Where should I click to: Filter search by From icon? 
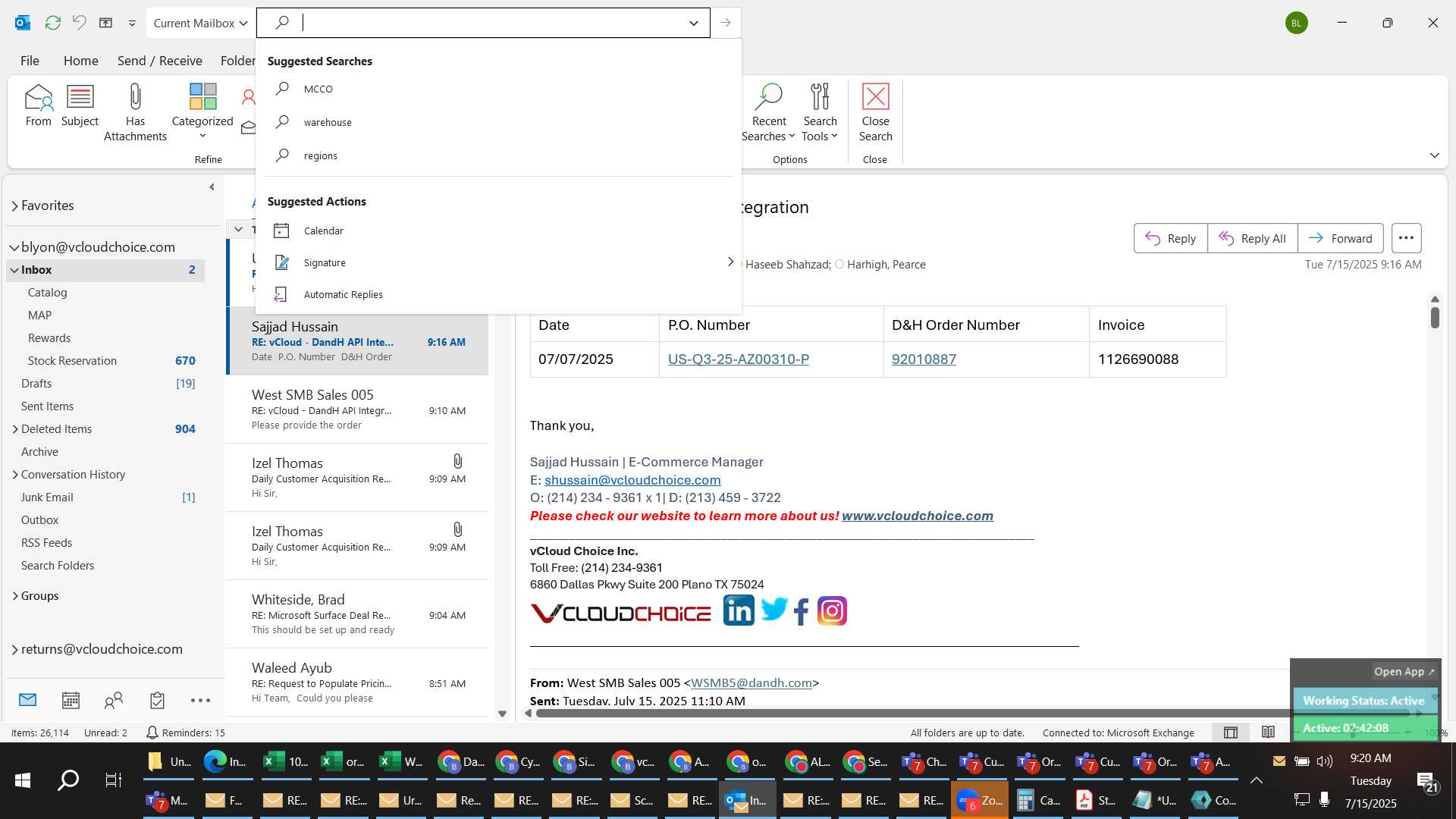38,105
